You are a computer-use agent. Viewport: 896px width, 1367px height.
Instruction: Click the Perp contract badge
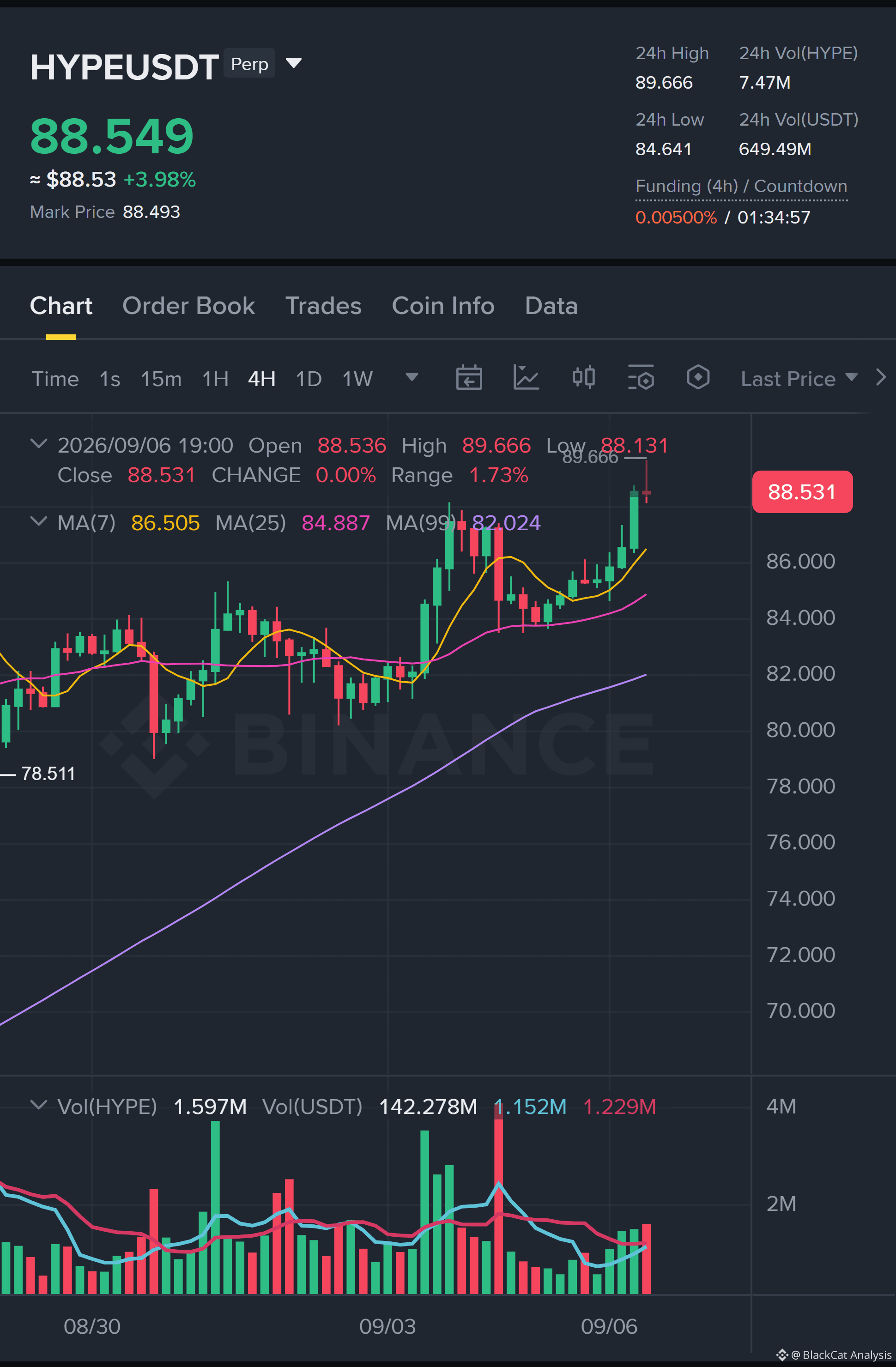coord(249,63)
